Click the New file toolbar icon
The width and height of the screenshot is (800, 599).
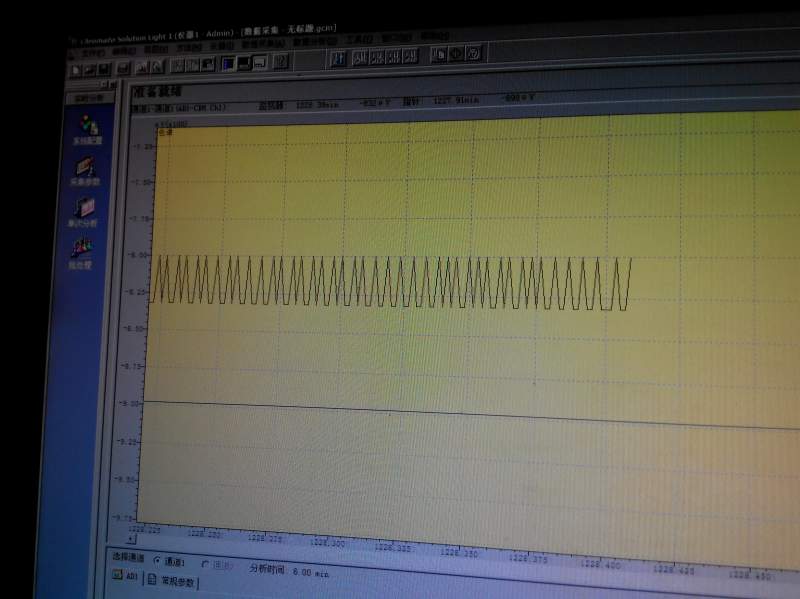(x=76, y=70)
